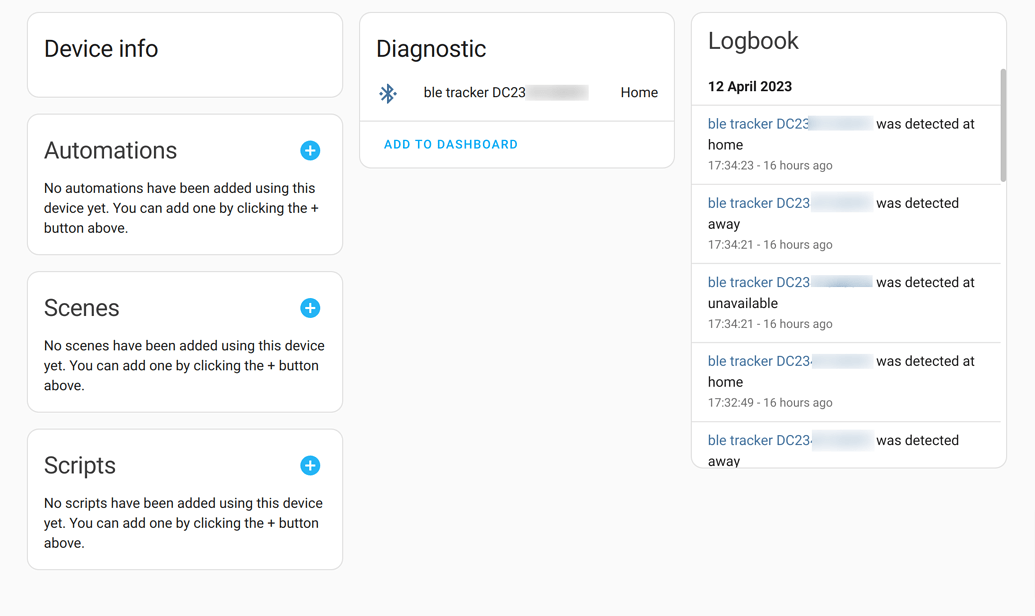Open tracker link in the 17:34:23 logbook entry

click(758, 124)
